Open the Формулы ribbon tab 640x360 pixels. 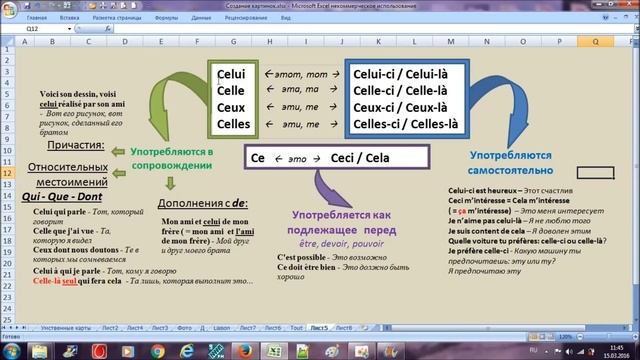click(x=167, y=18)
